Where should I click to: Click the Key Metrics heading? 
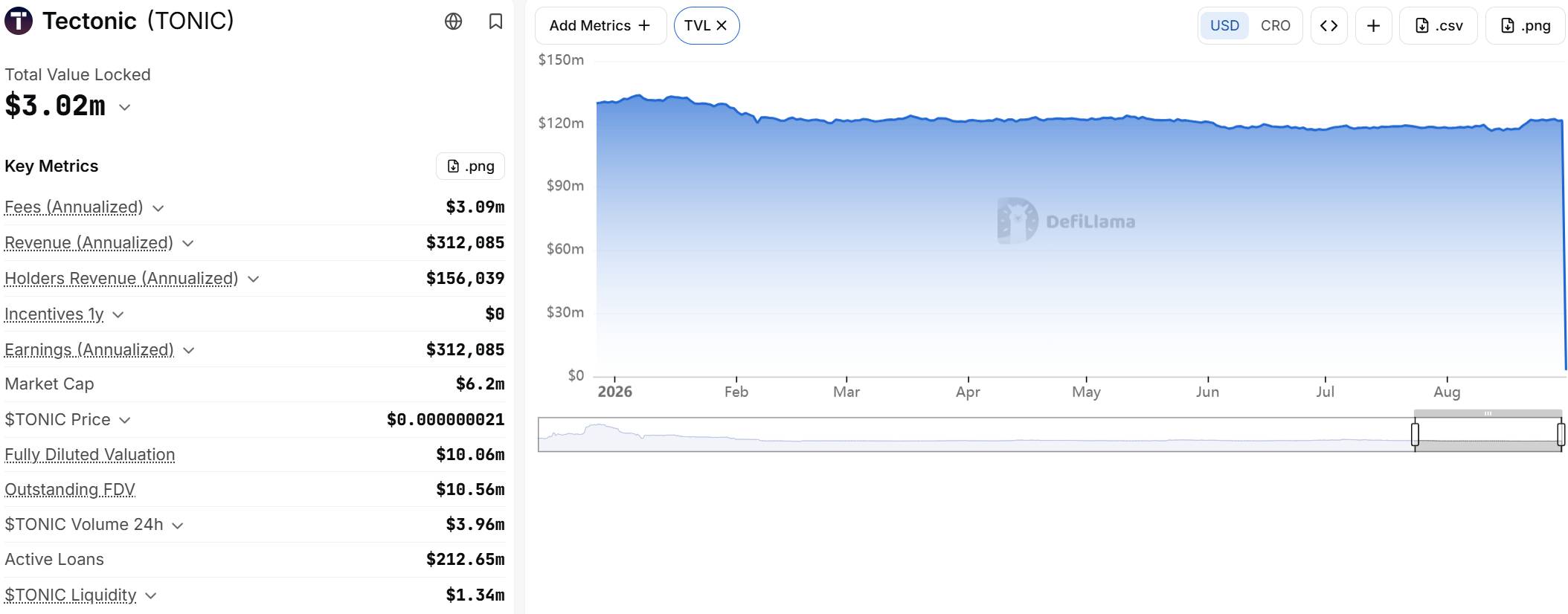point(51,166)
